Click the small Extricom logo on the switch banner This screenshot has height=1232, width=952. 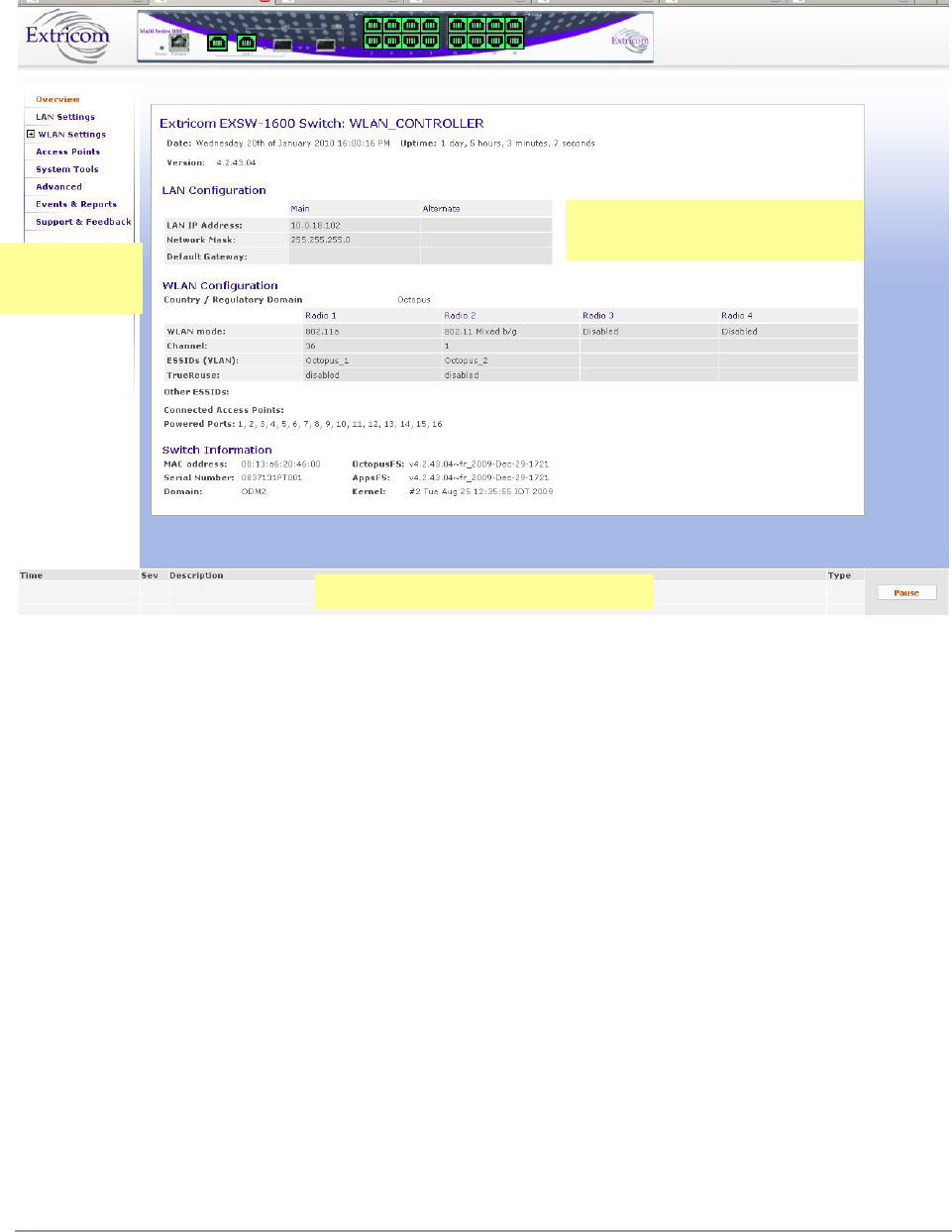coord(629,41)
